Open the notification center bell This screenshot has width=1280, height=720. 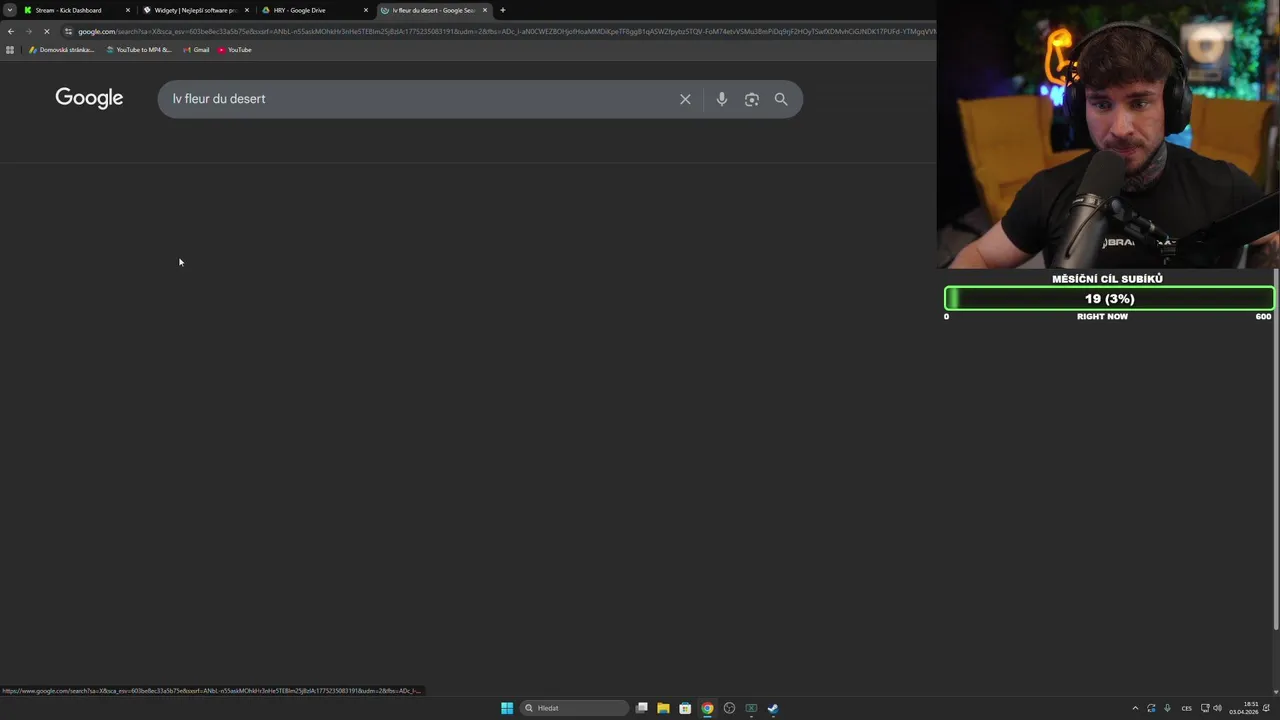tap(1267, 708)
